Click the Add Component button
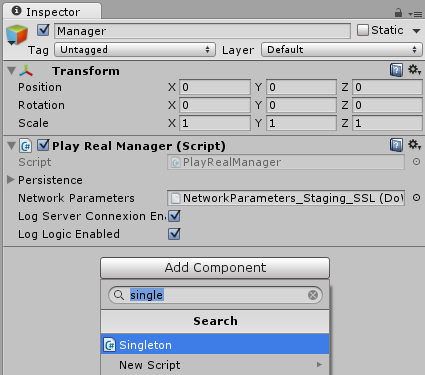This screenshot has height=375, width=425. click(215, 268)
